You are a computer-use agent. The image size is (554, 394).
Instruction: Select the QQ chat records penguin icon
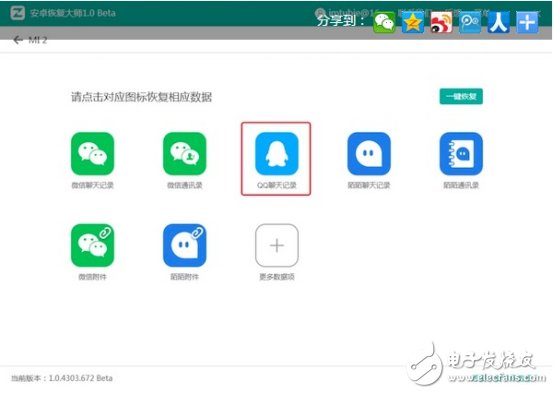[277, 154]
